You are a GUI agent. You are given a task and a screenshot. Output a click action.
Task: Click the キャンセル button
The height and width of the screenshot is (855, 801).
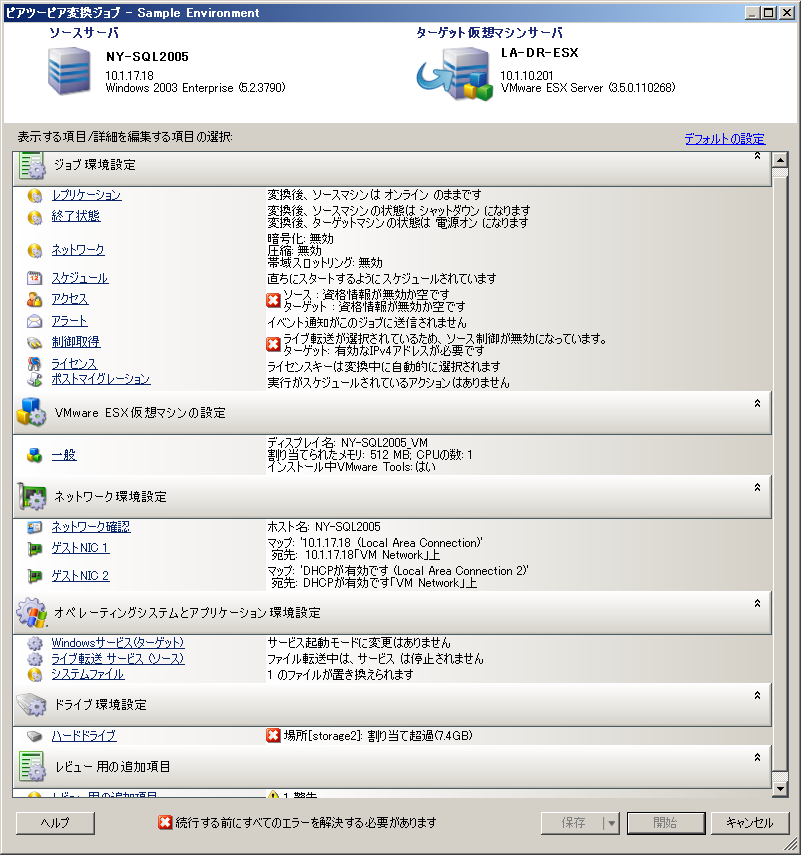[x=750, y=823]
